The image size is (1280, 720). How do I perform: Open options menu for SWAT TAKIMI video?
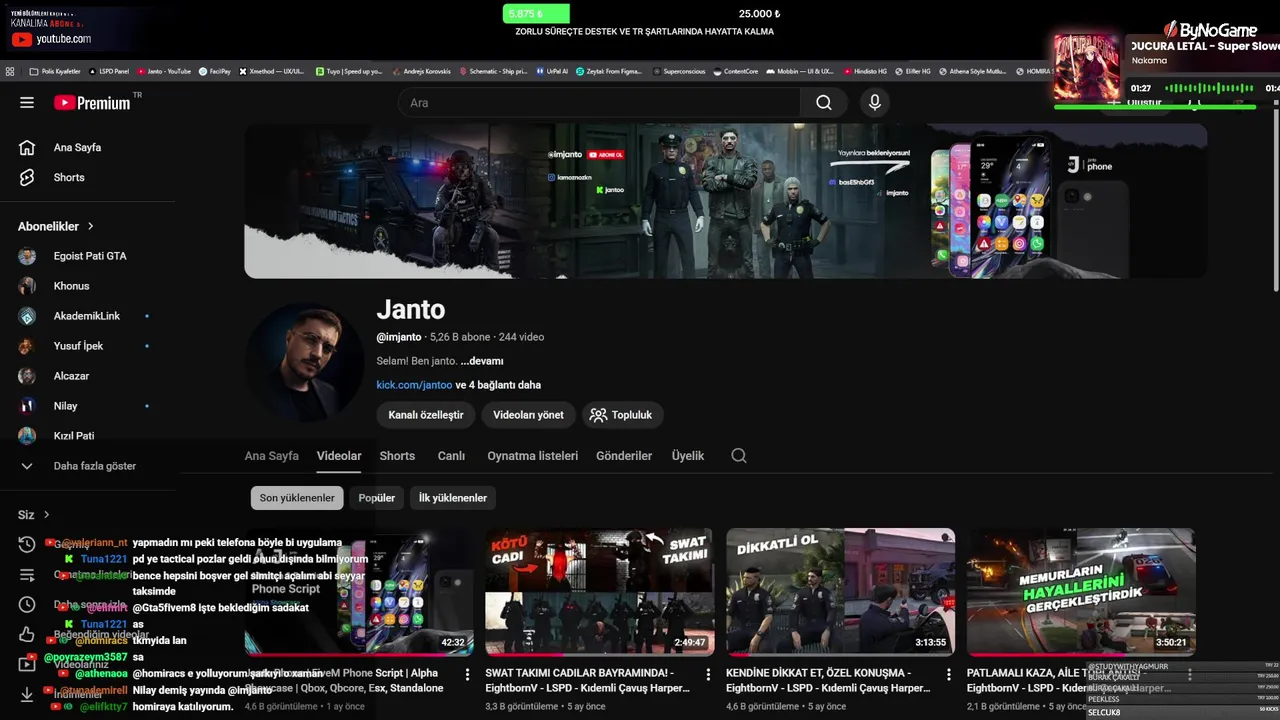coord(708,675)
